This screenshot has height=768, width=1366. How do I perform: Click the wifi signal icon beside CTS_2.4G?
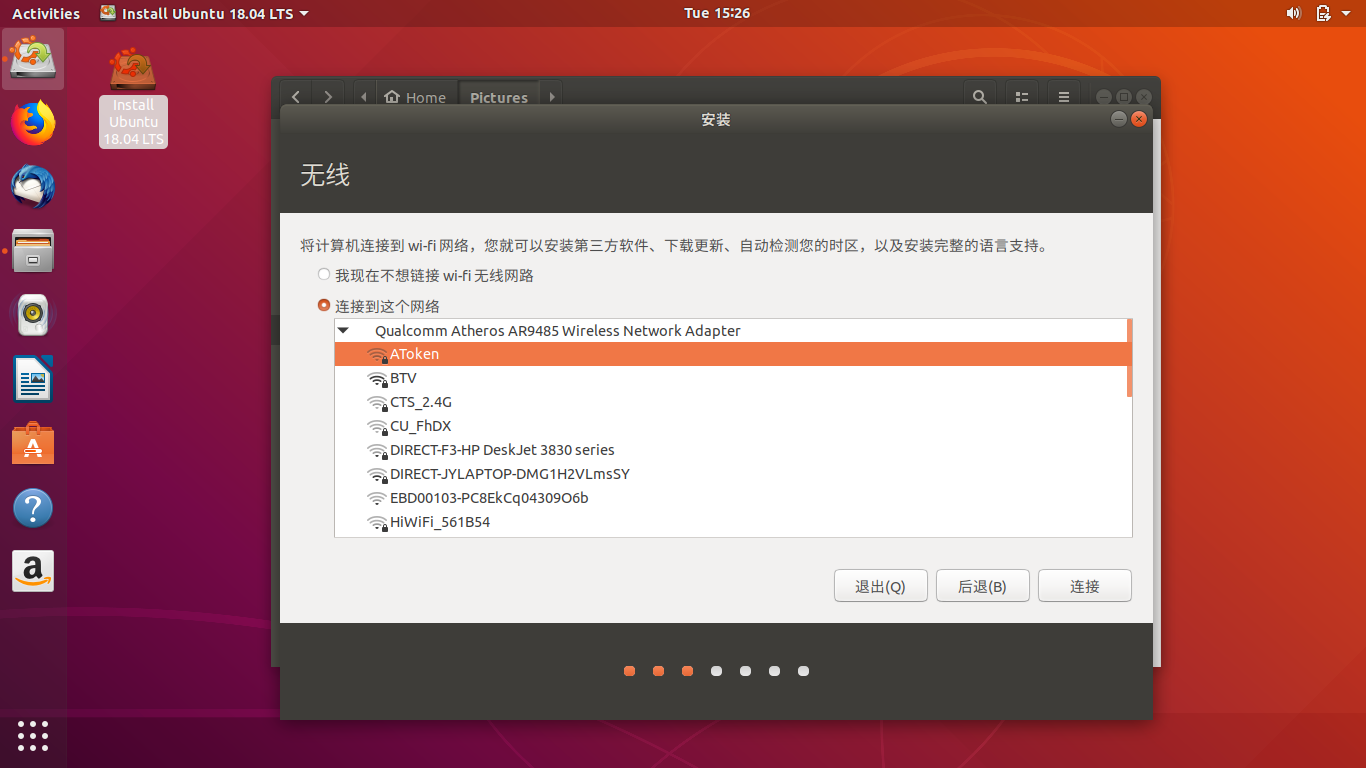click(377, 403)
